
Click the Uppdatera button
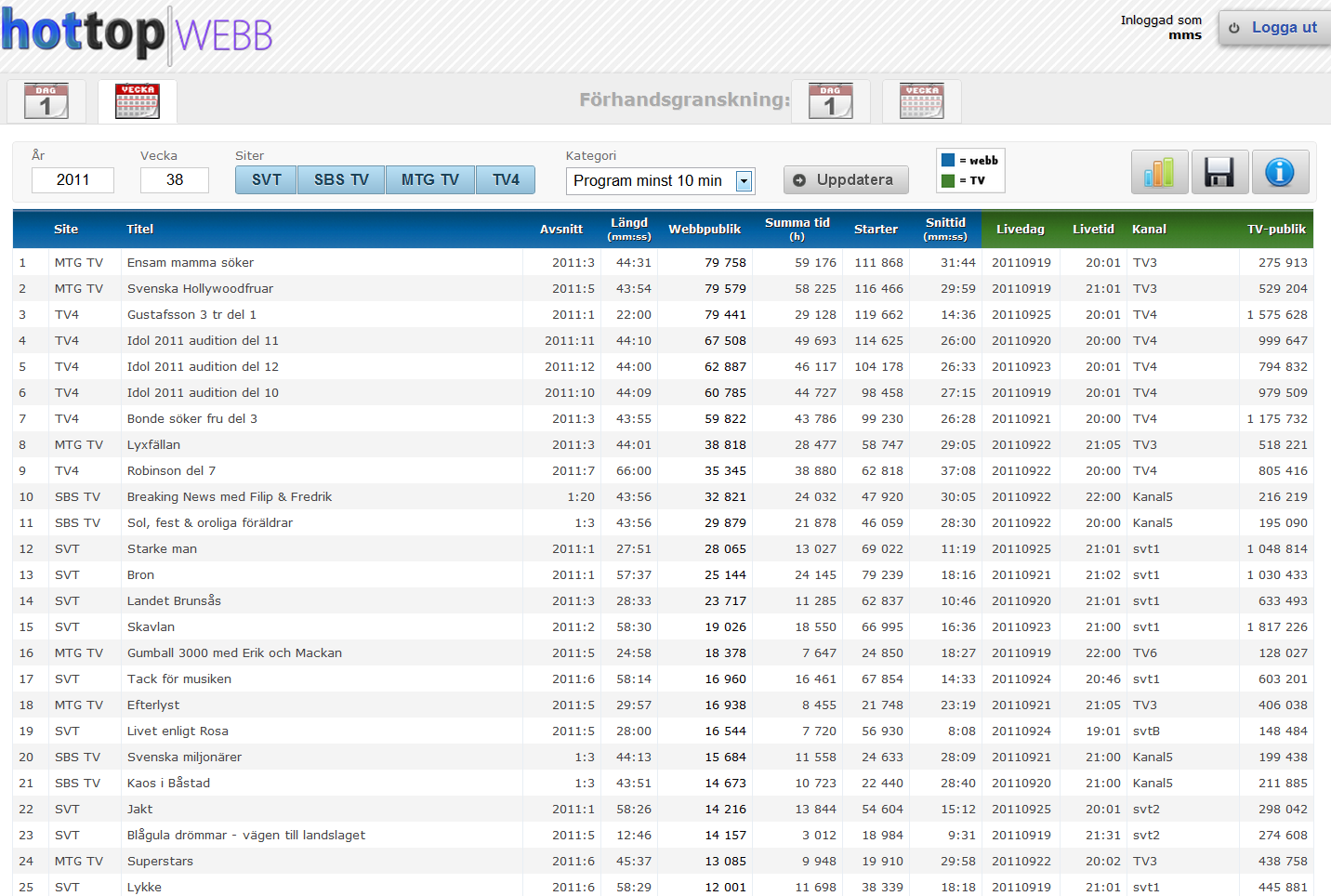tap(846, 179)
